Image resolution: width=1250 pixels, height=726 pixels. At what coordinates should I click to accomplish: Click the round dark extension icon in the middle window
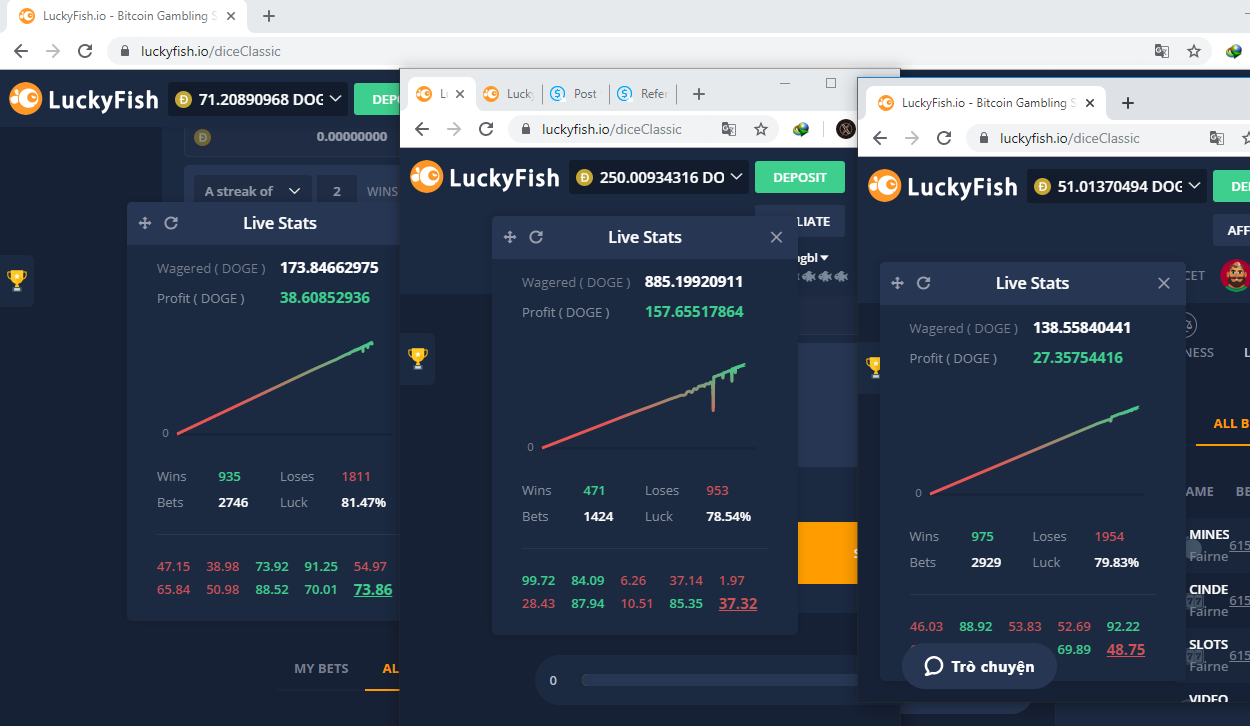(x=845, y=129)
